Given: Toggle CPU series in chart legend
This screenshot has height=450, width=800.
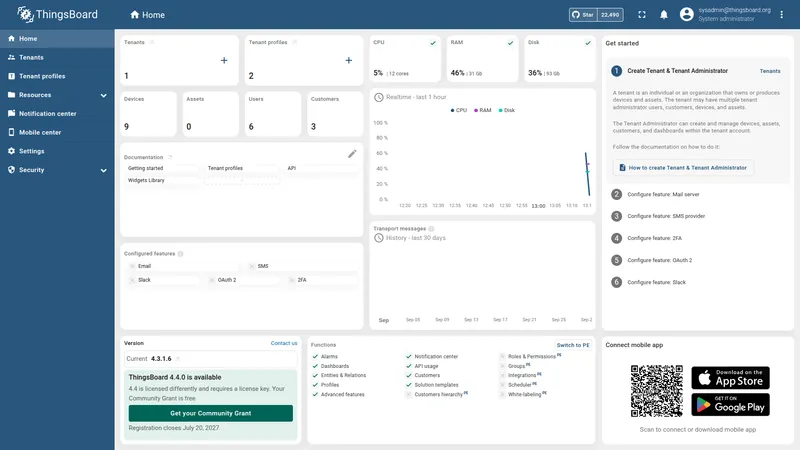Looking at the screenshot, I should click(459, 110).
